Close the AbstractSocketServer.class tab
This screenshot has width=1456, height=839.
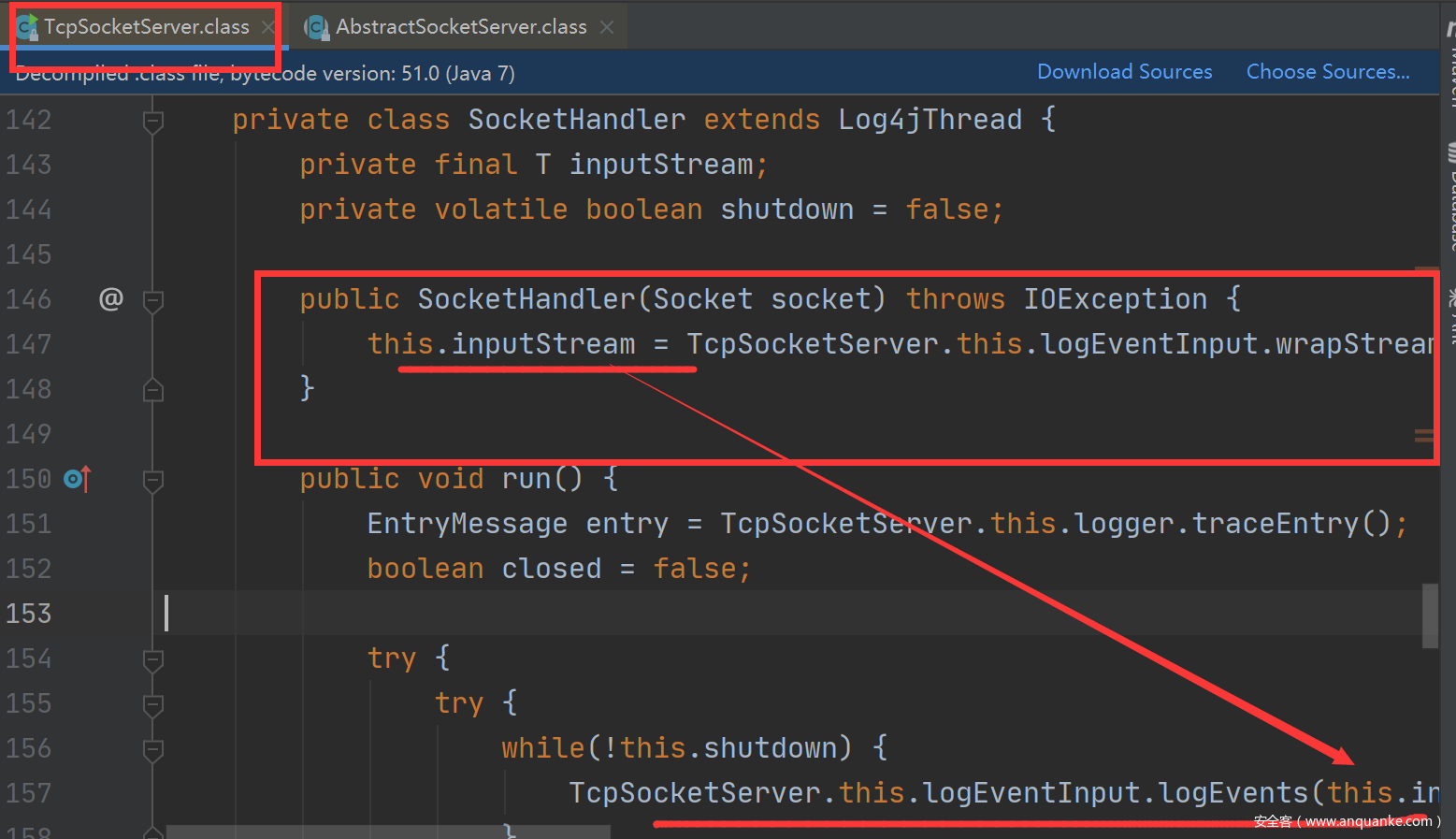tap(607, 27)
